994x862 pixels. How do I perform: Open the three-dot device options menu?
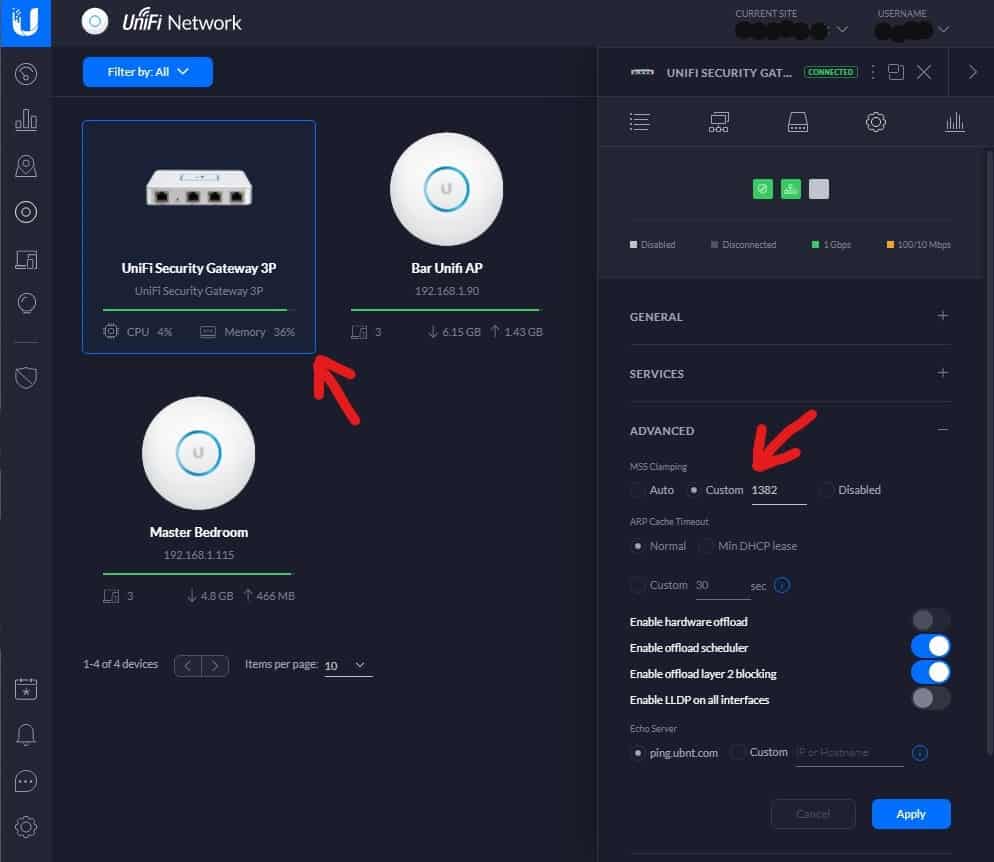[873, 72]
